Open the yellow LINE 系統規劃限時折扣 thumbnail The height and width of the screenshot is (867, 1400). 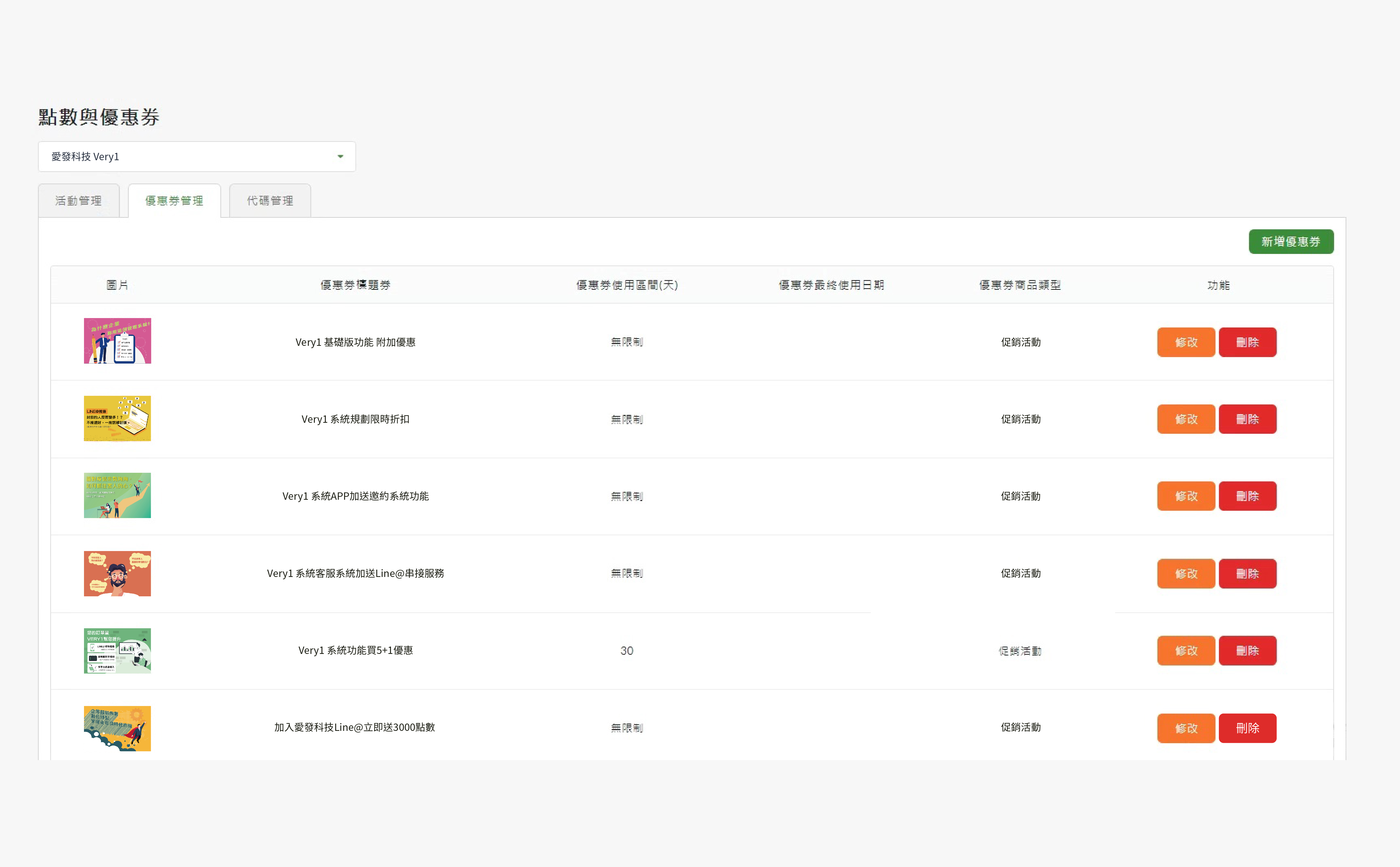(117, 419)
